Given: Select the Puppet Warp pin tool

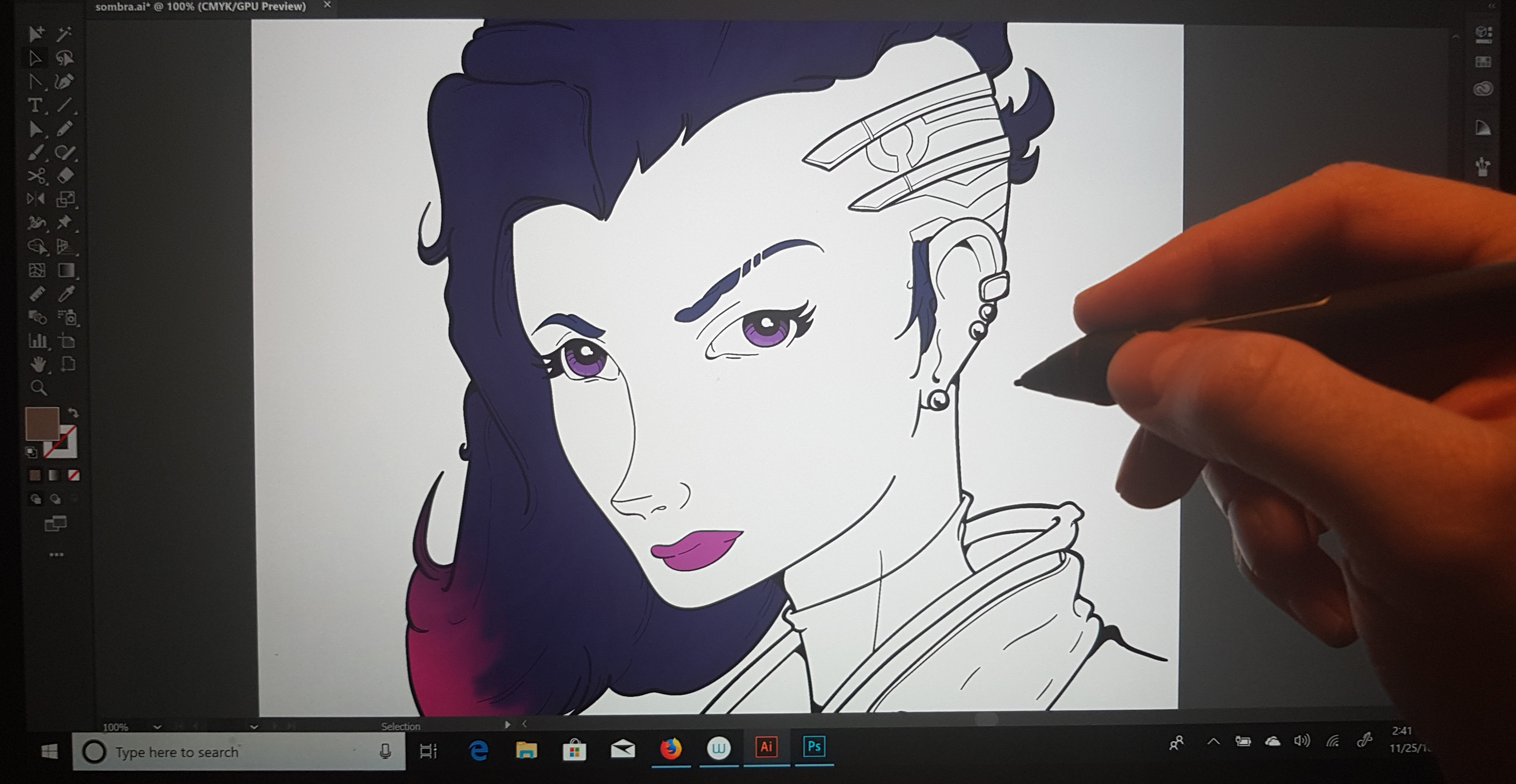Looking at the screenshot, I should 65,222.
